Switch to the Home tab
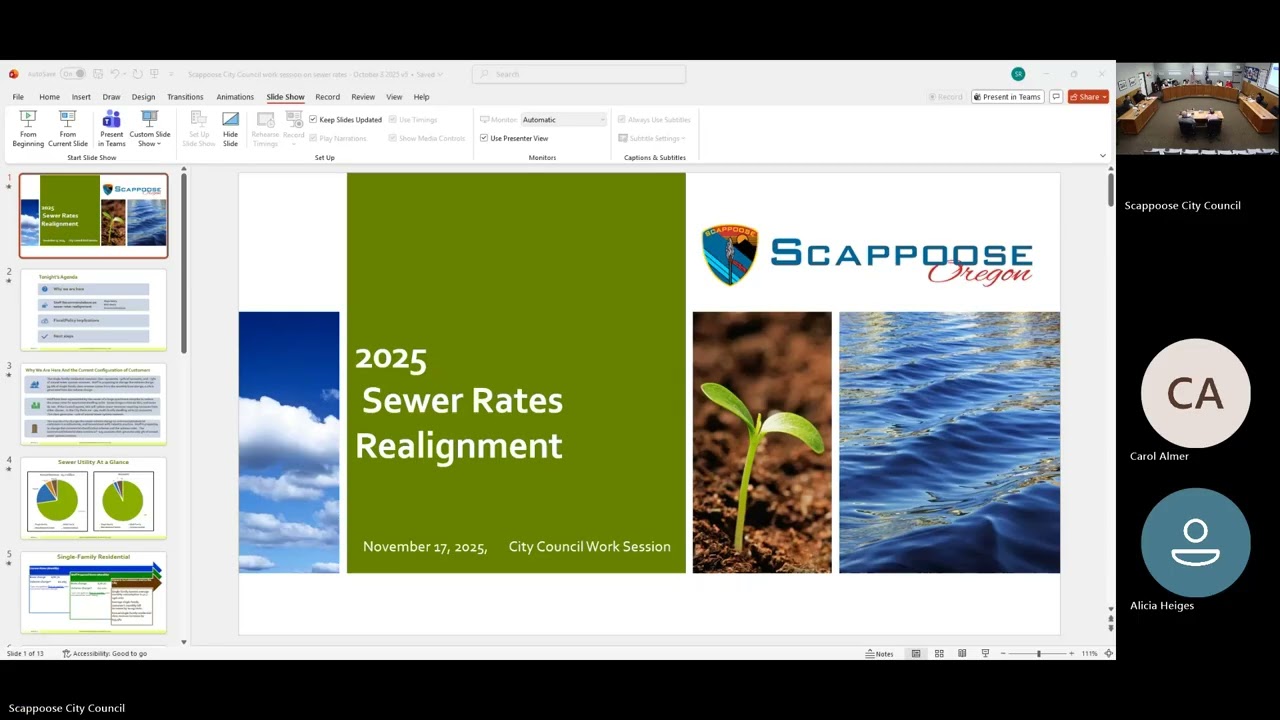This screenshot has width=1280, height=720. point(49,97)
